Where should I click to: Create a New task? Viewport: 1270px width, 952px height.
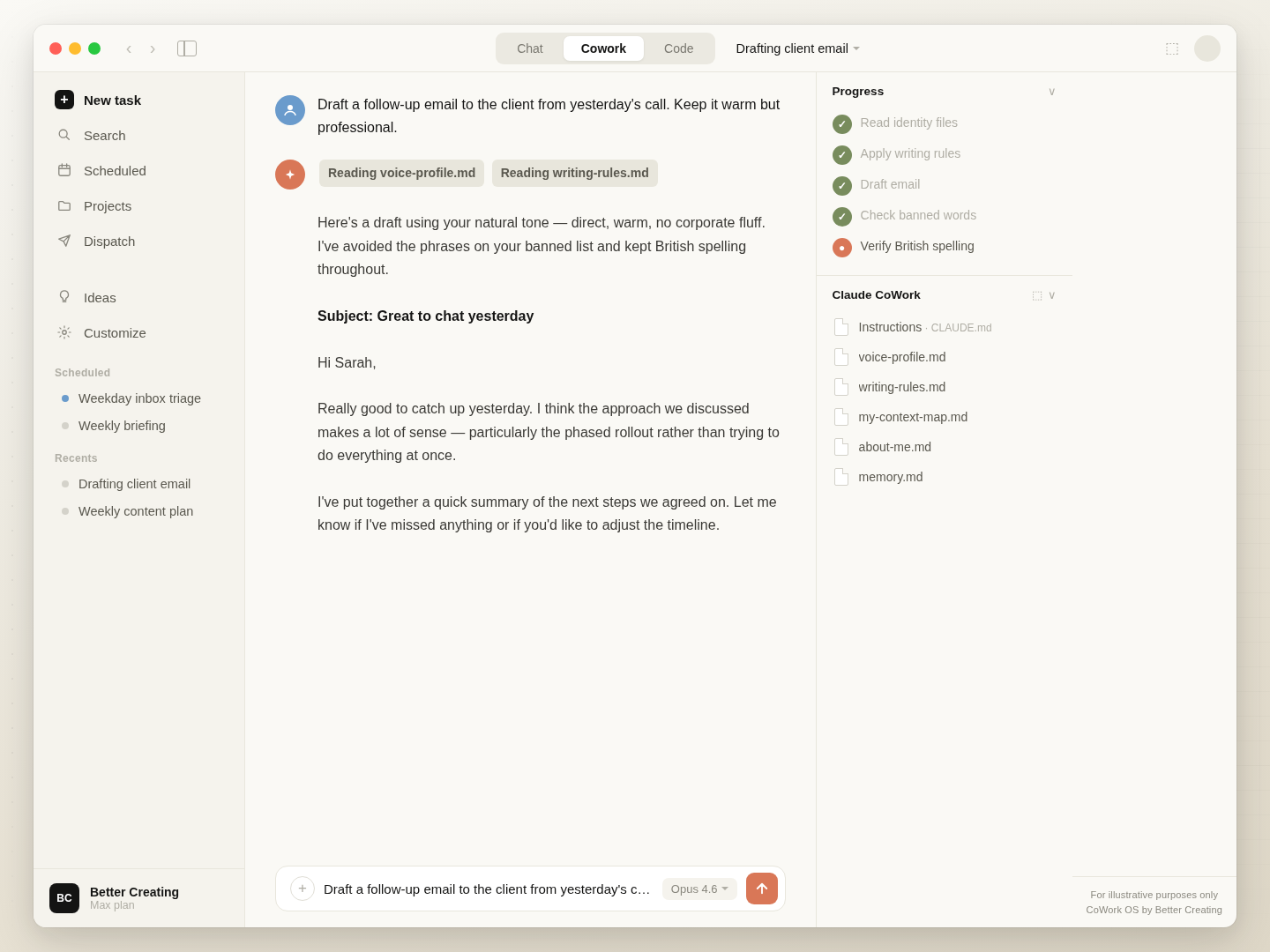click(112, 100)
